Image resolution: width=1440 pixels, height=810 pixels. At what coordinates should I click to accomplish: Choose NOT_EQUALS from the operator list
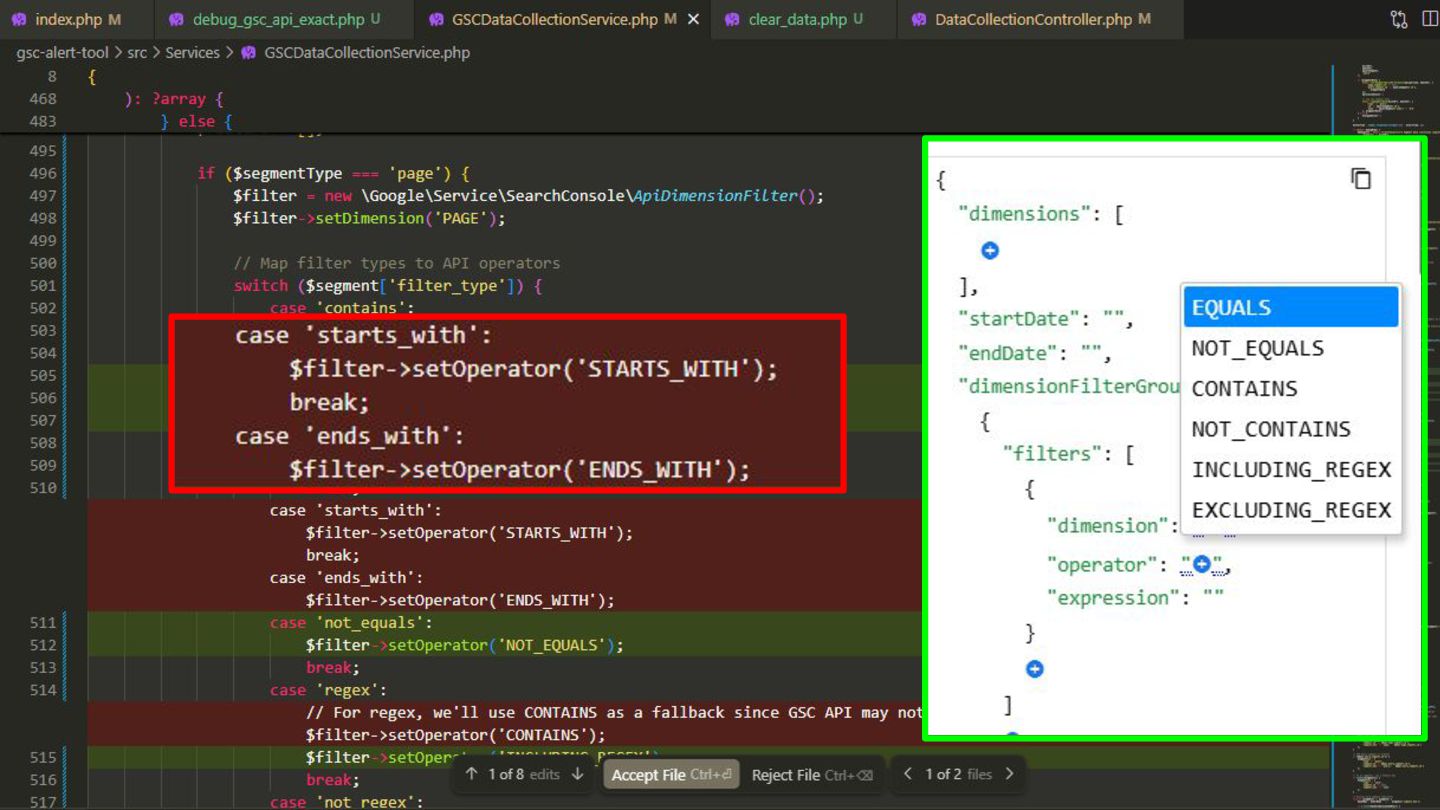(x=1291, y=348)
